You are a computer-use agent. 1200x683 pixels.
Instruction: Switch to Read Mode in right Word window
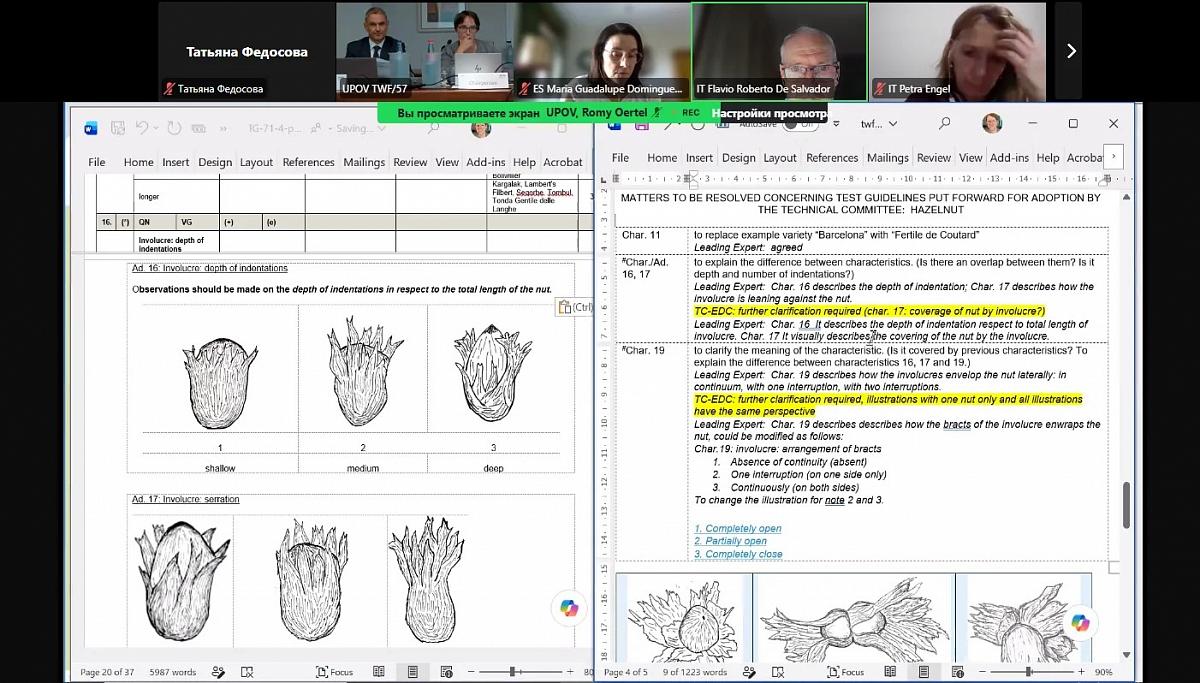tap(892, 672)
